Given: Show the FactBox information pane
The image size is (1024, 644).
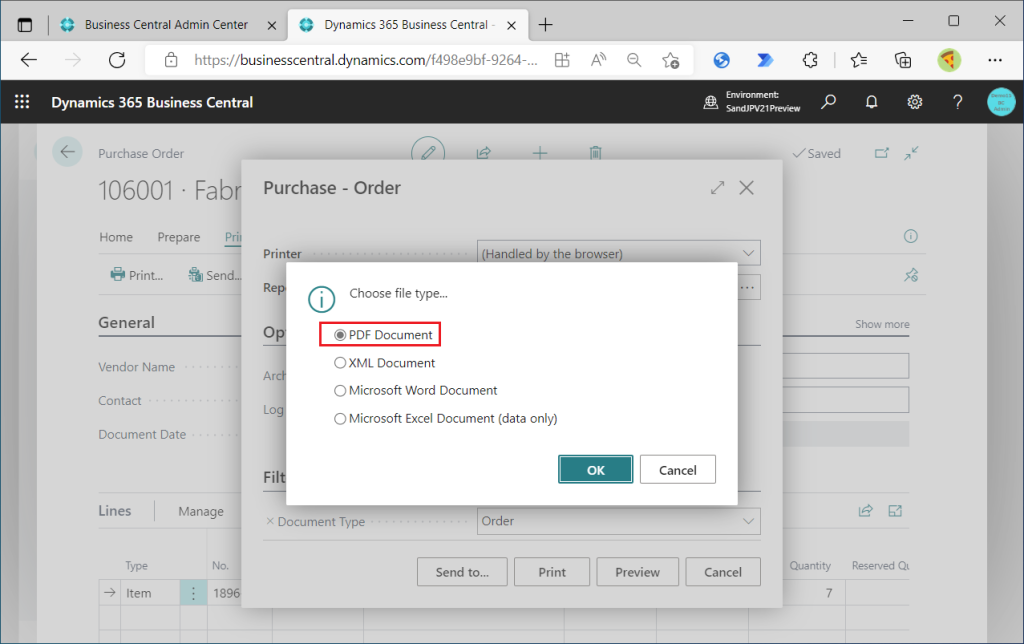Looking at the screenshot, I should 911,236.
